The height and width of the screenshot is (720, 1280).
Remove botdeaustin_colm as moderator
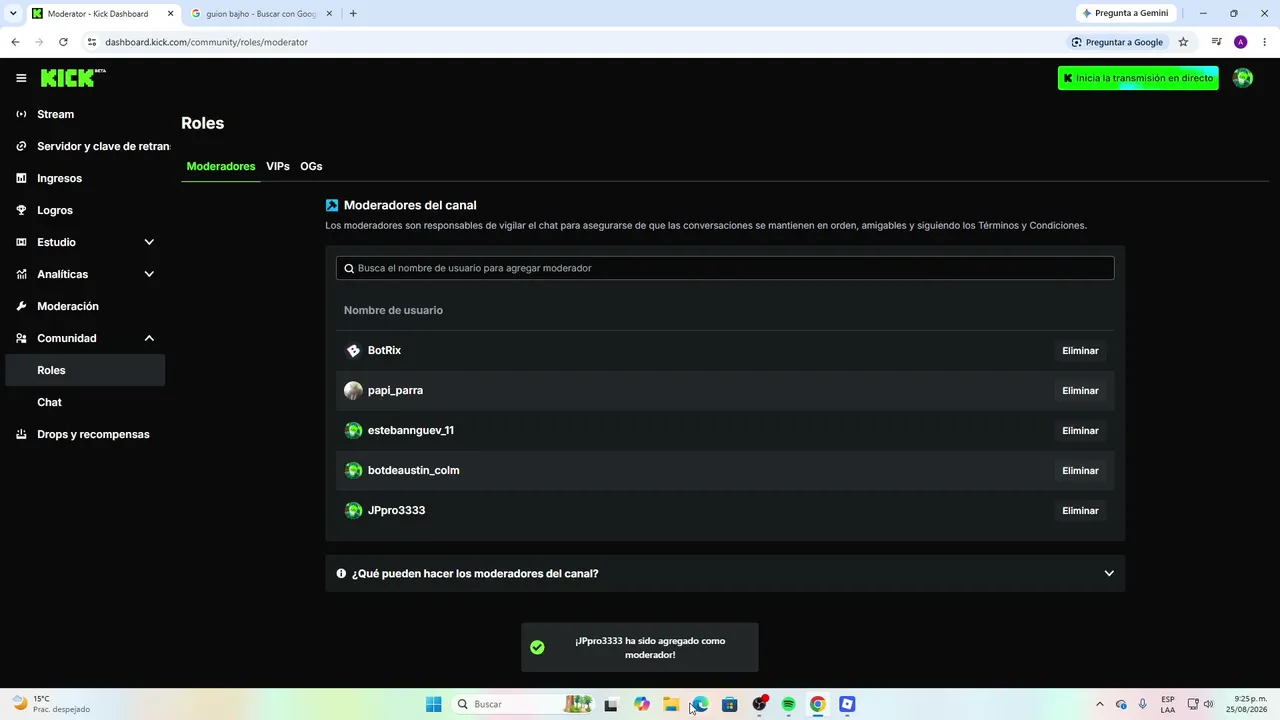[1080, 471]
